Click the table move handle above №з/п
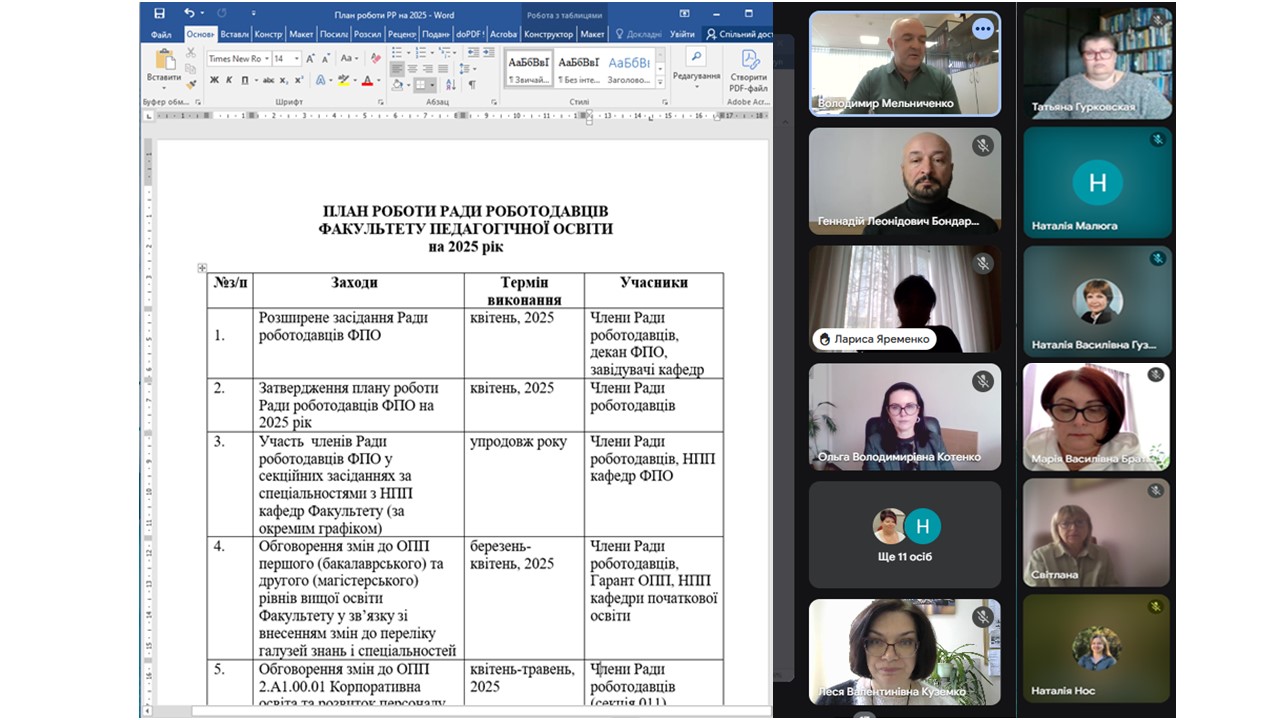This screenshot has width=1280, height=720. coord(202,268)
